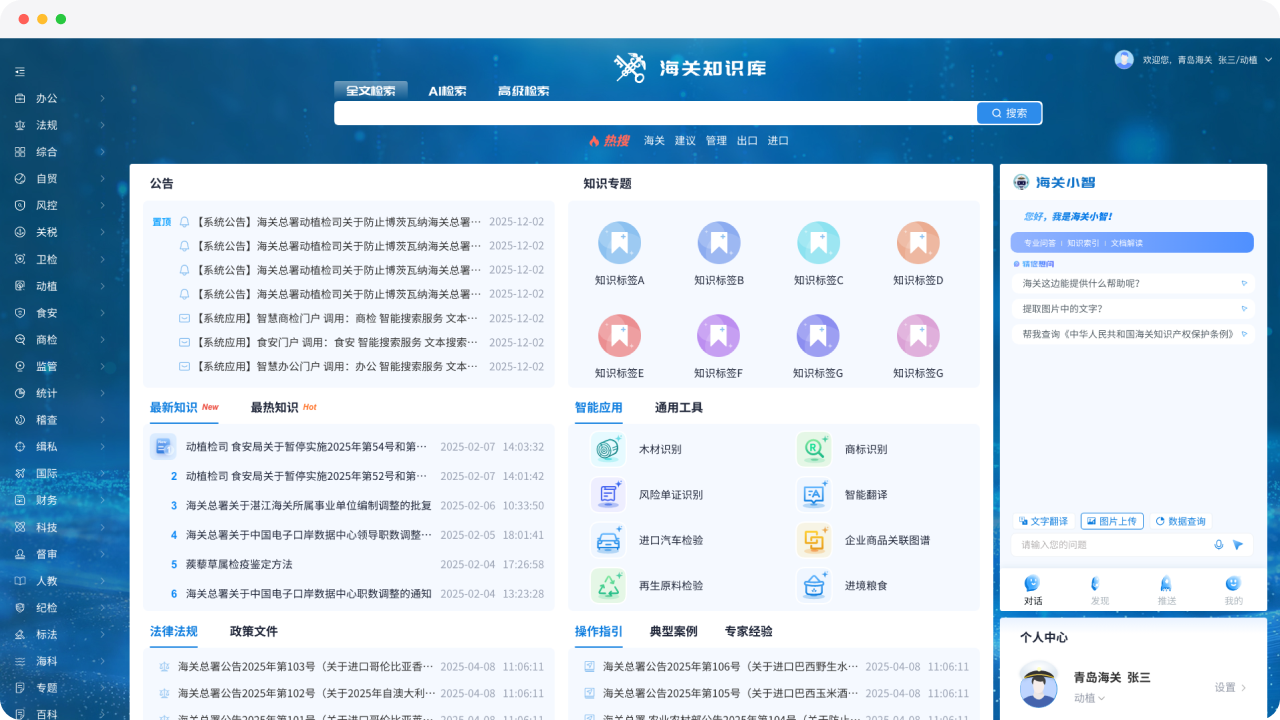Open the 企业商品关联图谱 icon
The width and height of the screenshot is (1280, 720).
(814, 540)
